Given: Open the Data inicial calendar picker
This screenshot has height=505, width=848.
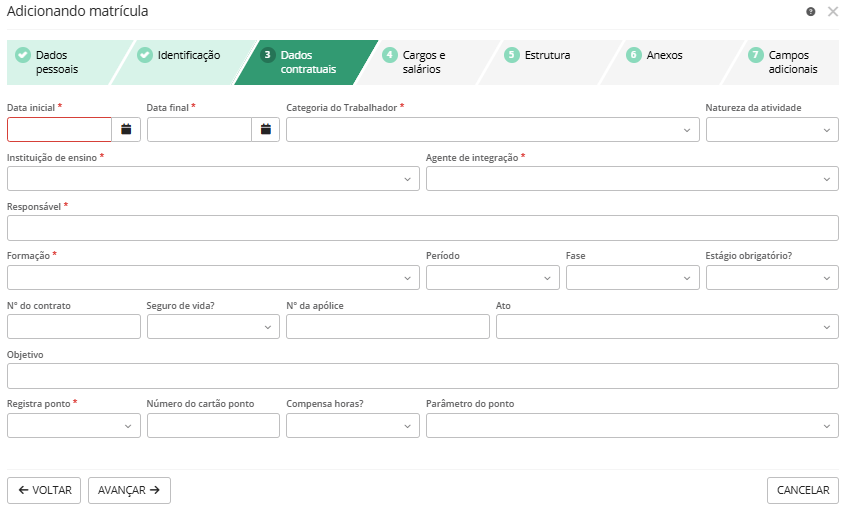Looking at the screenshot, I should pos(126,130).
